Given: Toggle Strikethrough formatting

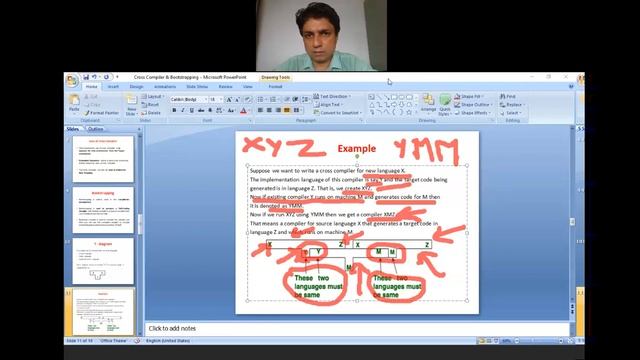Looking at the screenshot, I should coord(201,110).
